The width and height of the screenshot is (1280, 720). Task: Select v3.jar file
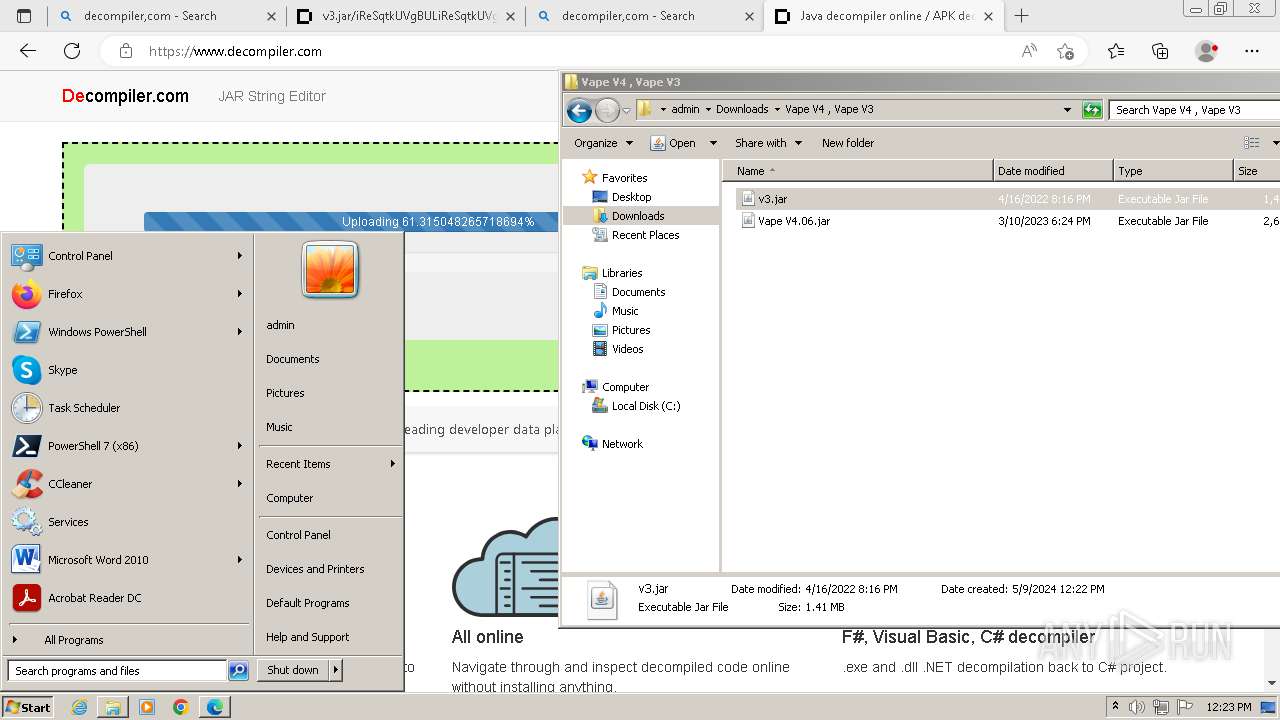[772, 199]
